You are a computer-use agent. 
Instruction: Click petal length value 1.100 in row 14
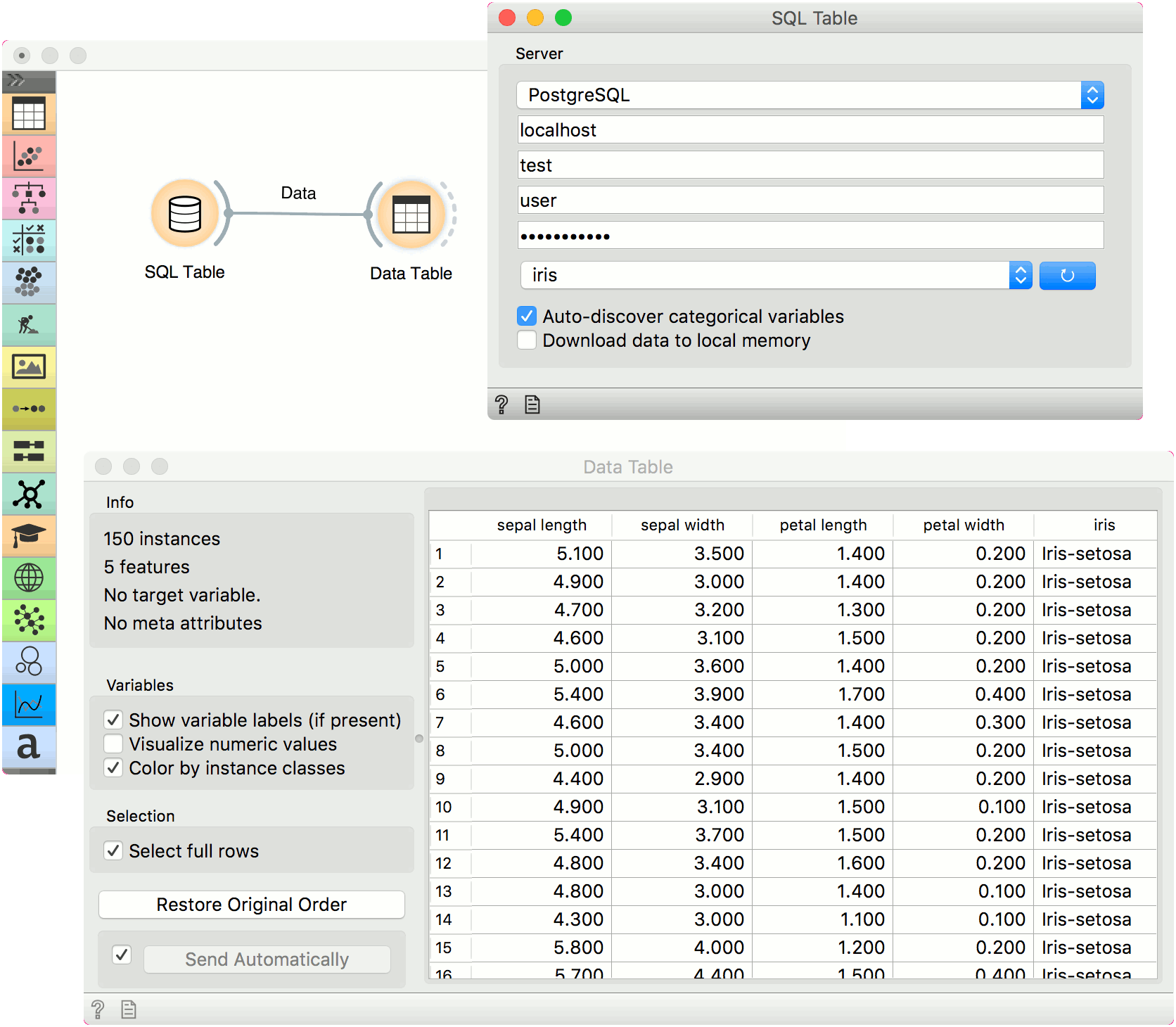click(x=823, y=919)
